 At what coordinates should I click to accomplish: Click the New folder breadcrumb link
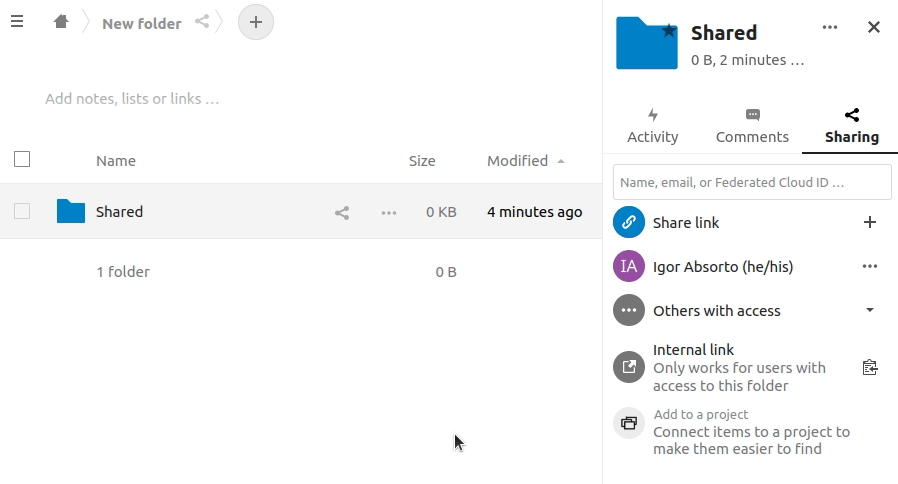click(x=141, y=23)
